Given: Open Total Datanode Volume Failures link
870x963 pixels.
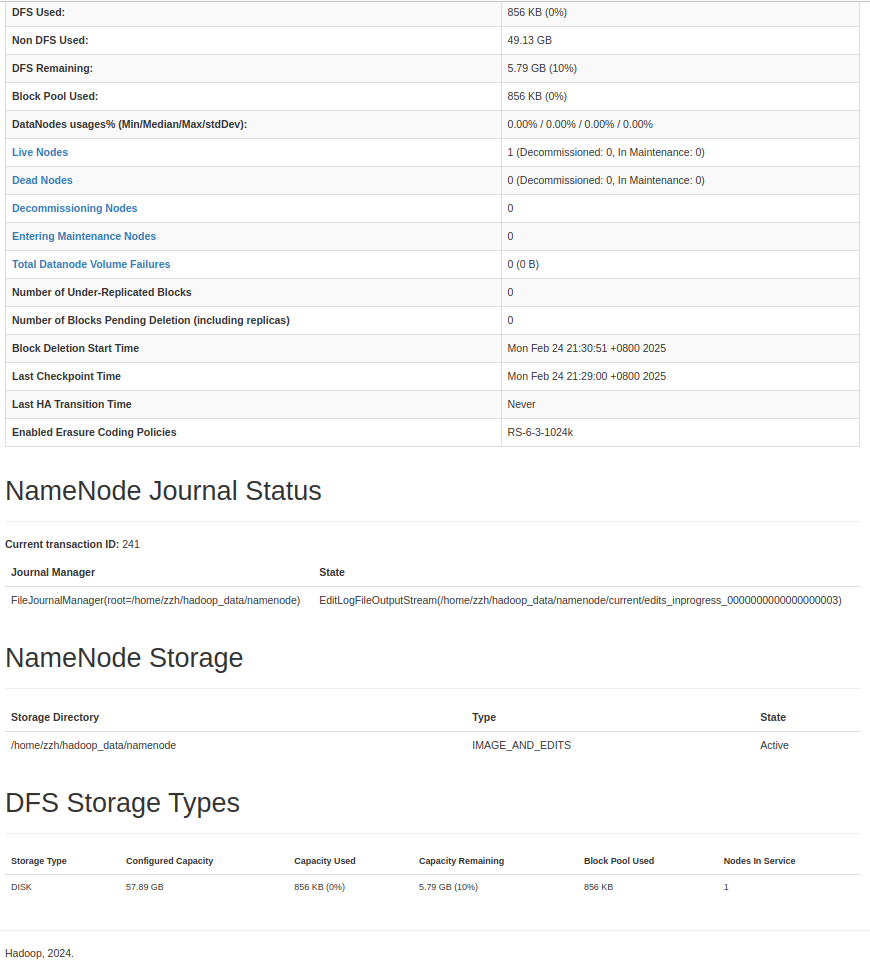Looking at the screenshot, I should [91, 264].
